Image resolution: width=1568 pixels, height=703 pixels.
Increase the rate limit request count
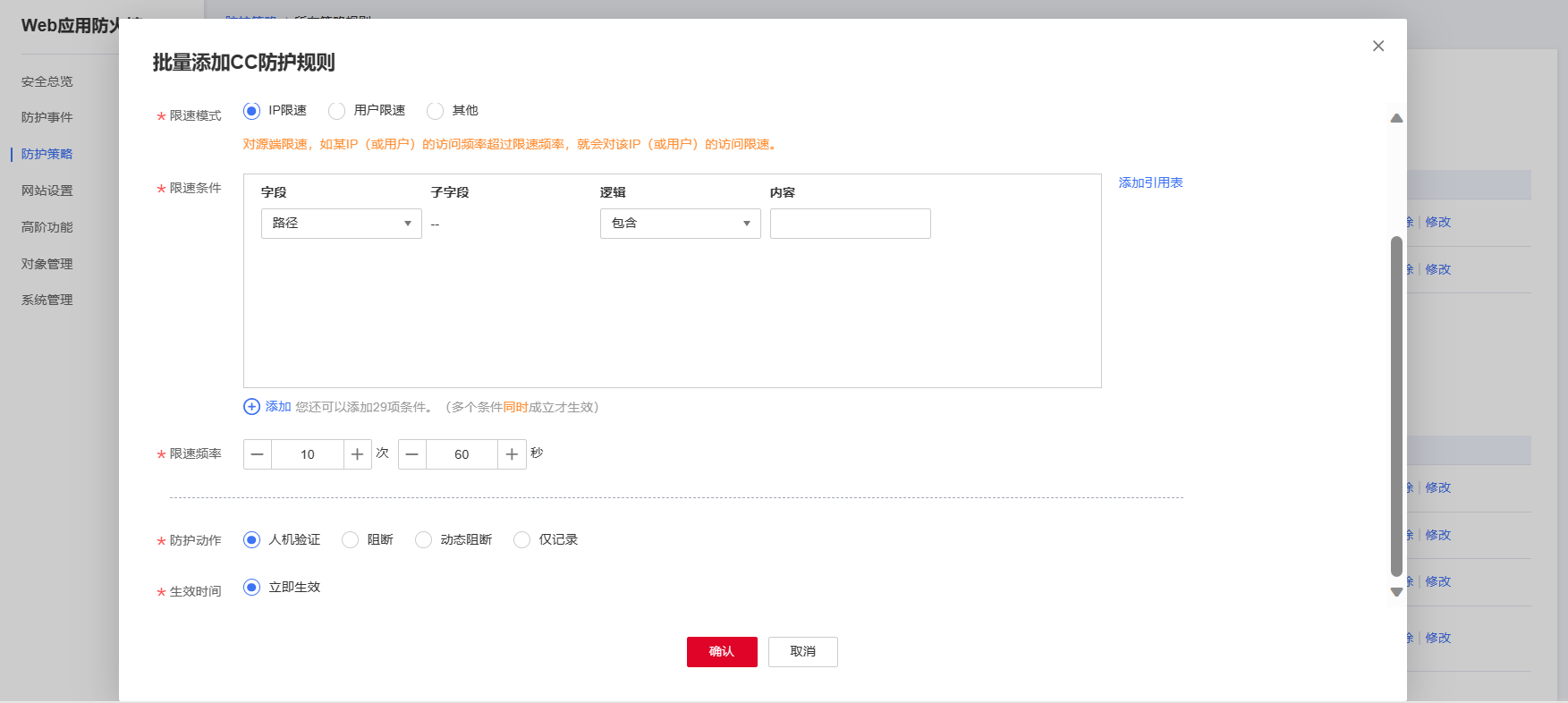(357, 454)
